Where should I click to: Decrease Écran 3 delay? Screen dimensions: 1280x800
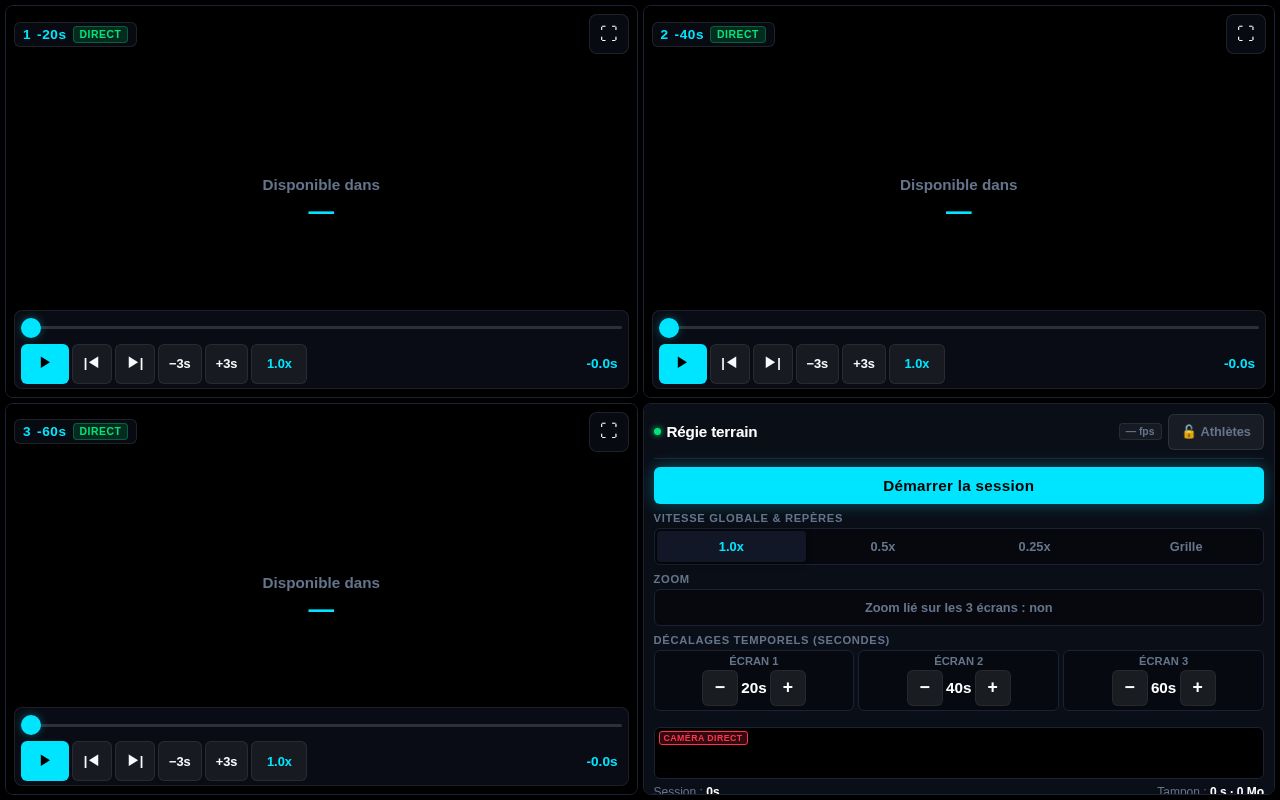pos(1130,688)
